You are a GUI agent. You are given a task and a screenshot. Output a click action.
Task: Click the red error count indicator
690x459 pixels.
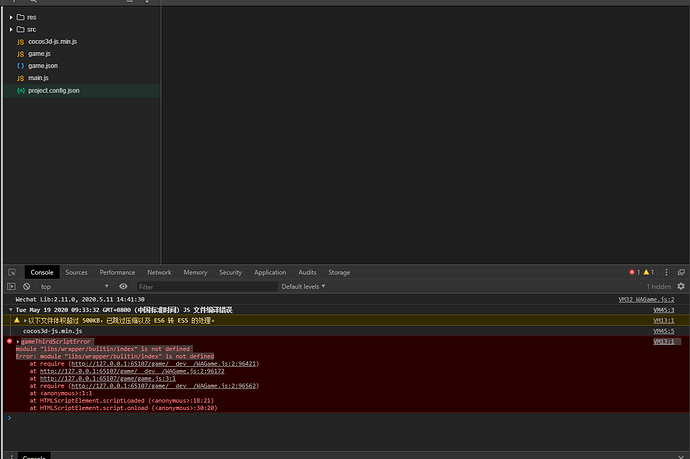click(635, 272)
